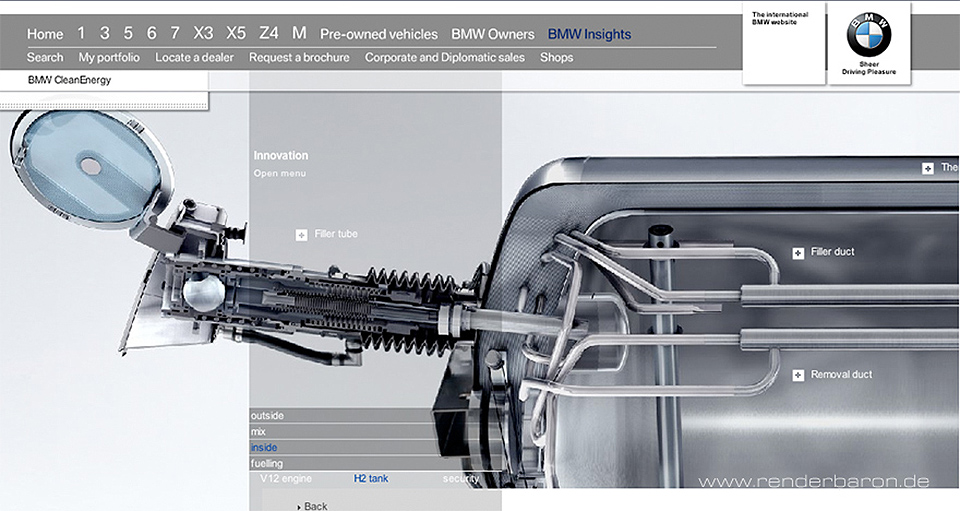Select the 'fuelling' view option

(267, 464)
